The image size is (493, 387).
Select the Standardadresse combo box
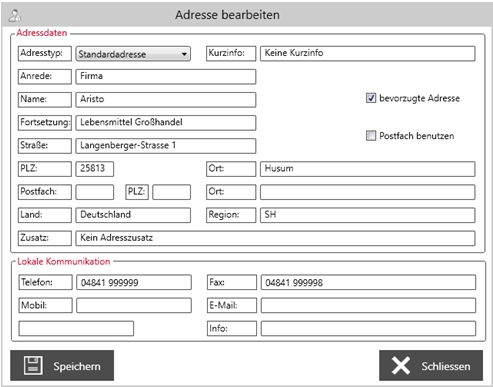point(133,54)
